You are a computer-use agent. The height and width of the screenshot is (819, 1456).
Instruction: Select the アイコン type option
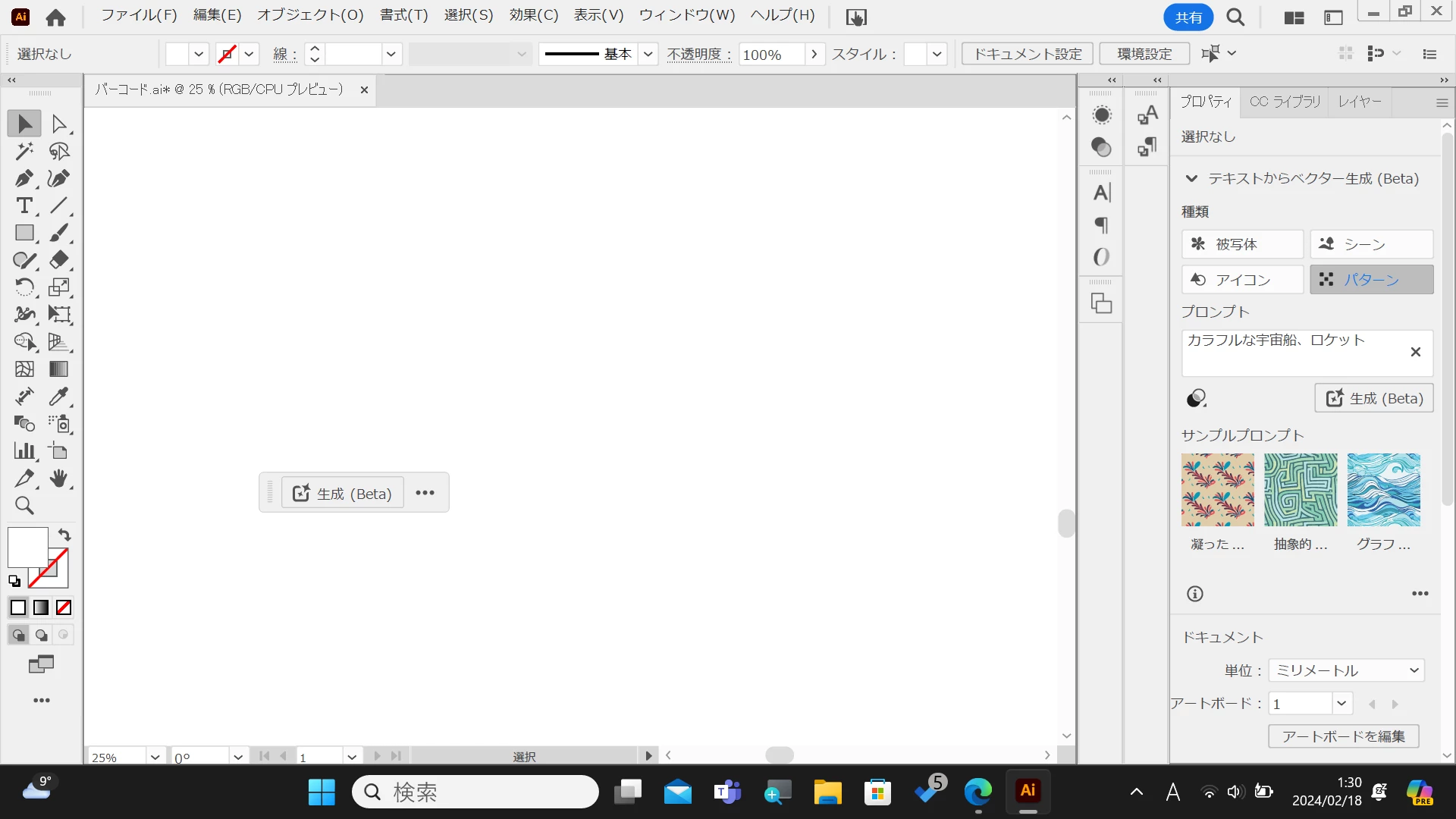coord(1242,280)
